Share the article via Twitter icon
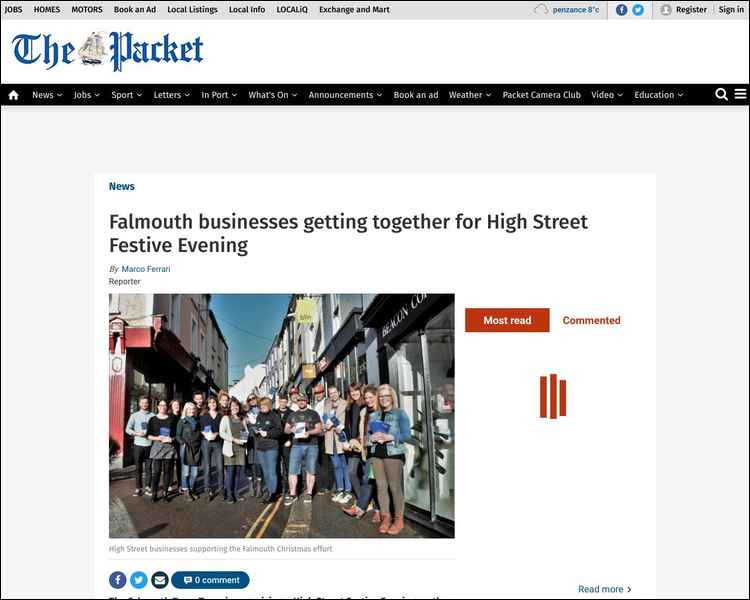Screen dimensions: 750x600 click(139, 580)
